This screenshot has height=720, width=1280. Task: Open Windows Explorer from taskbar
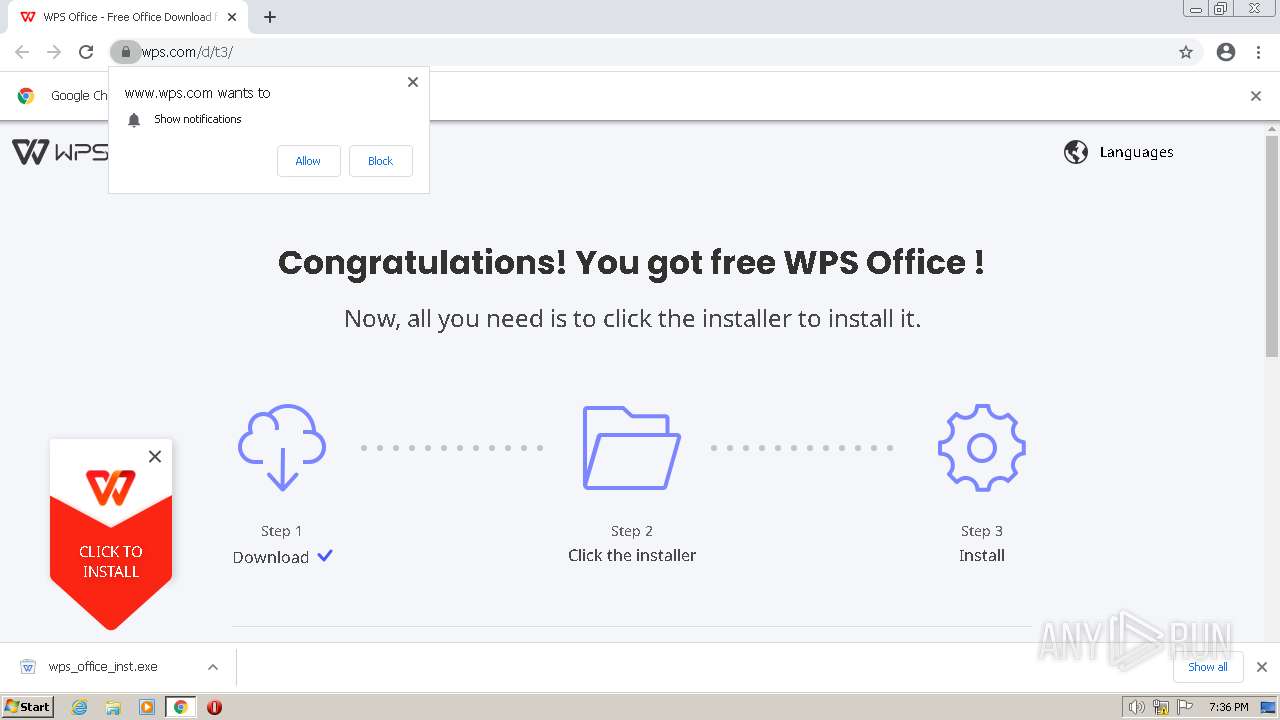tap(113, 707)
